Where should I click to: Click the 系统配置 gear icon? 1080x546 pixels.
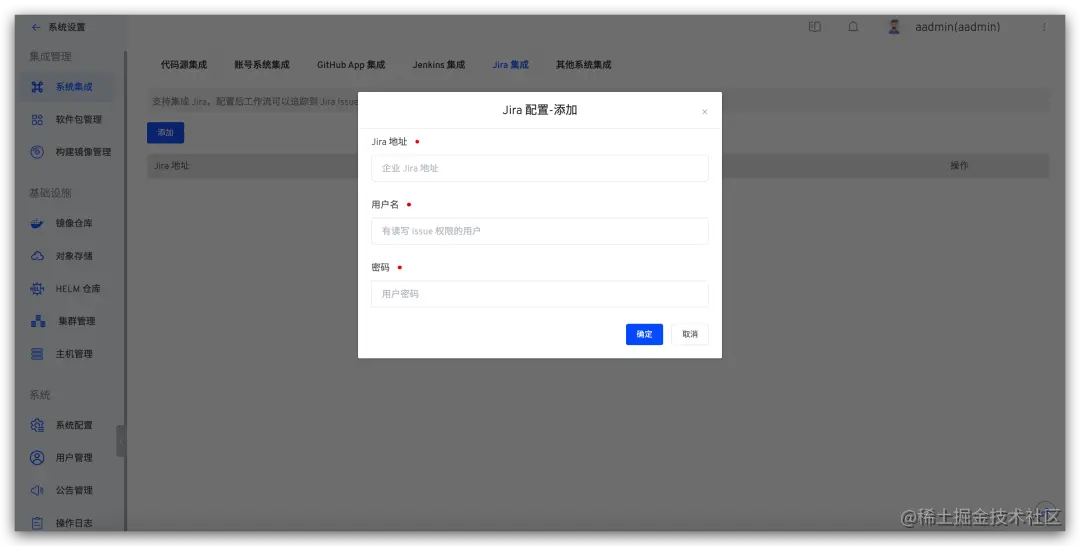pyautogui.click(x=37, y=426)
